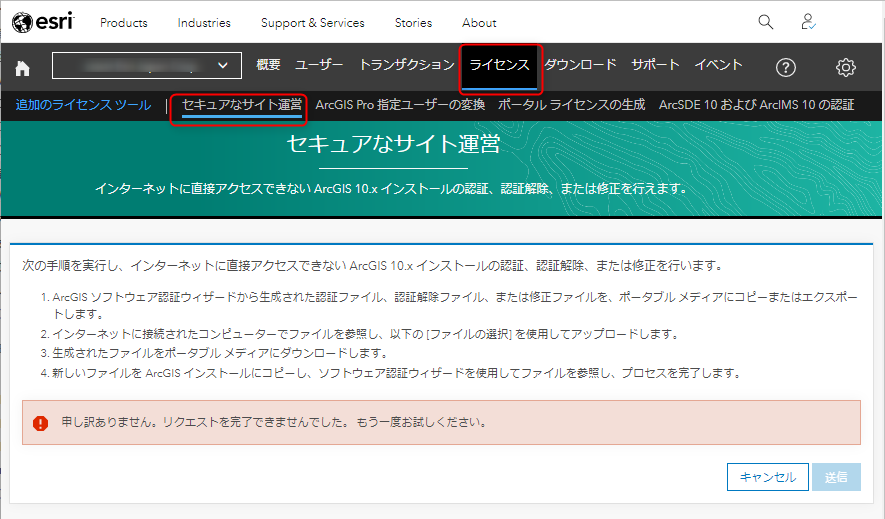The image size is (885, 519).
Task: Click step 2 インターネットに接続された instruction text
Action: (x=366, y=334)
